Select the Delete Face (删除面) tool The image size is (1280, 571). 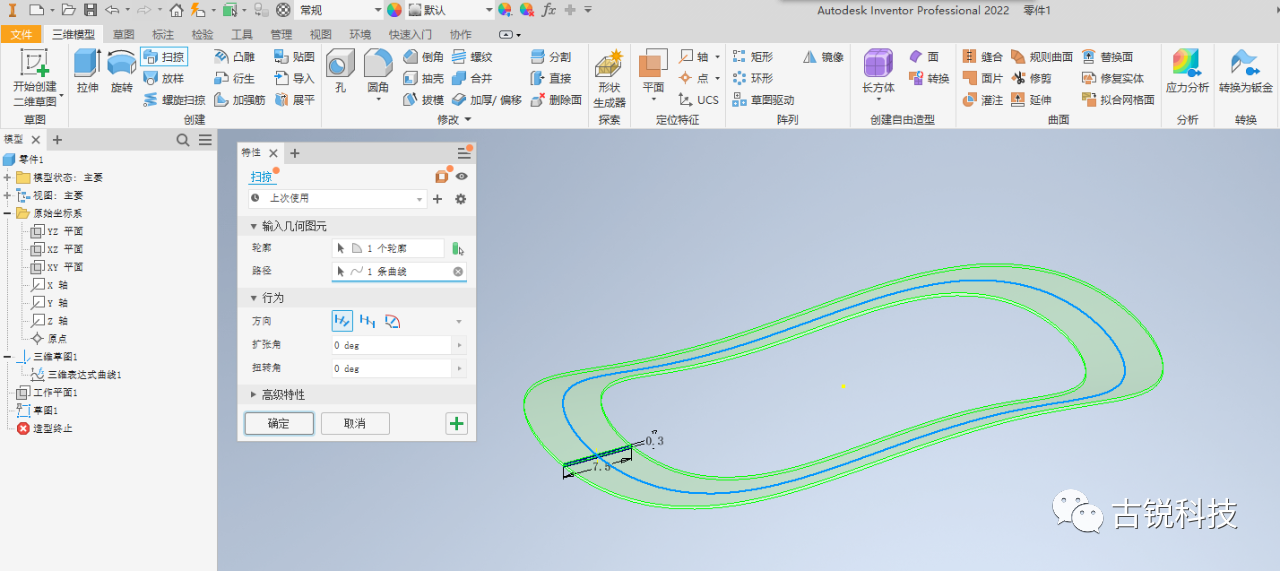[x=556, y=100]
